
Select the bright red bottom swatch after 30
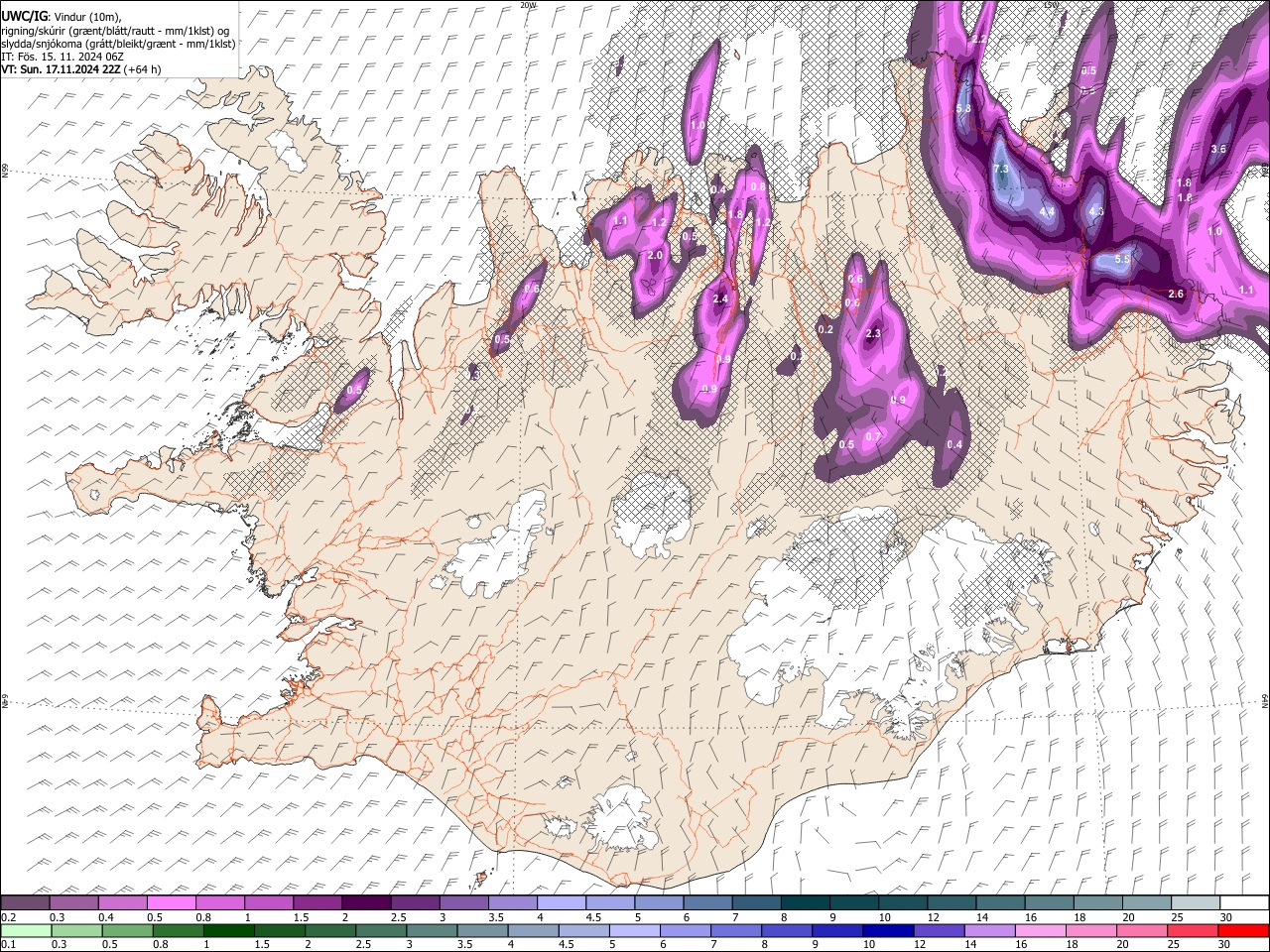(x=1244, y=930)
